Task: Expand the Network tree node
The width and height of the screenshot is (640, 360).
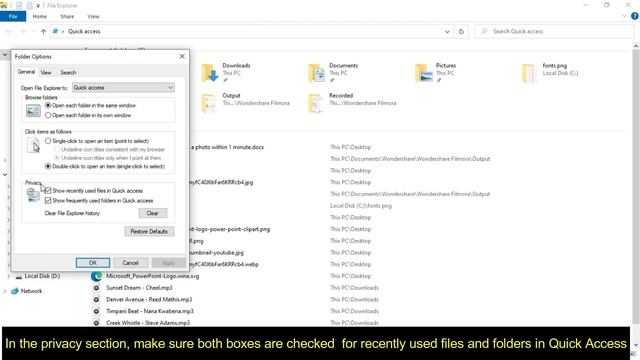Action: click(5, 291)
